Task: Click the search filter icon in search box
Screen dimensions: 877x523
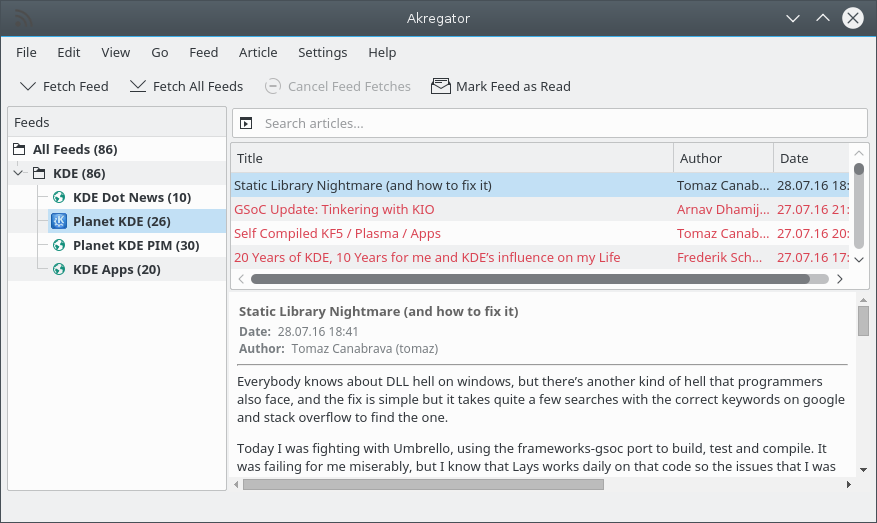Action: point(247,123)
